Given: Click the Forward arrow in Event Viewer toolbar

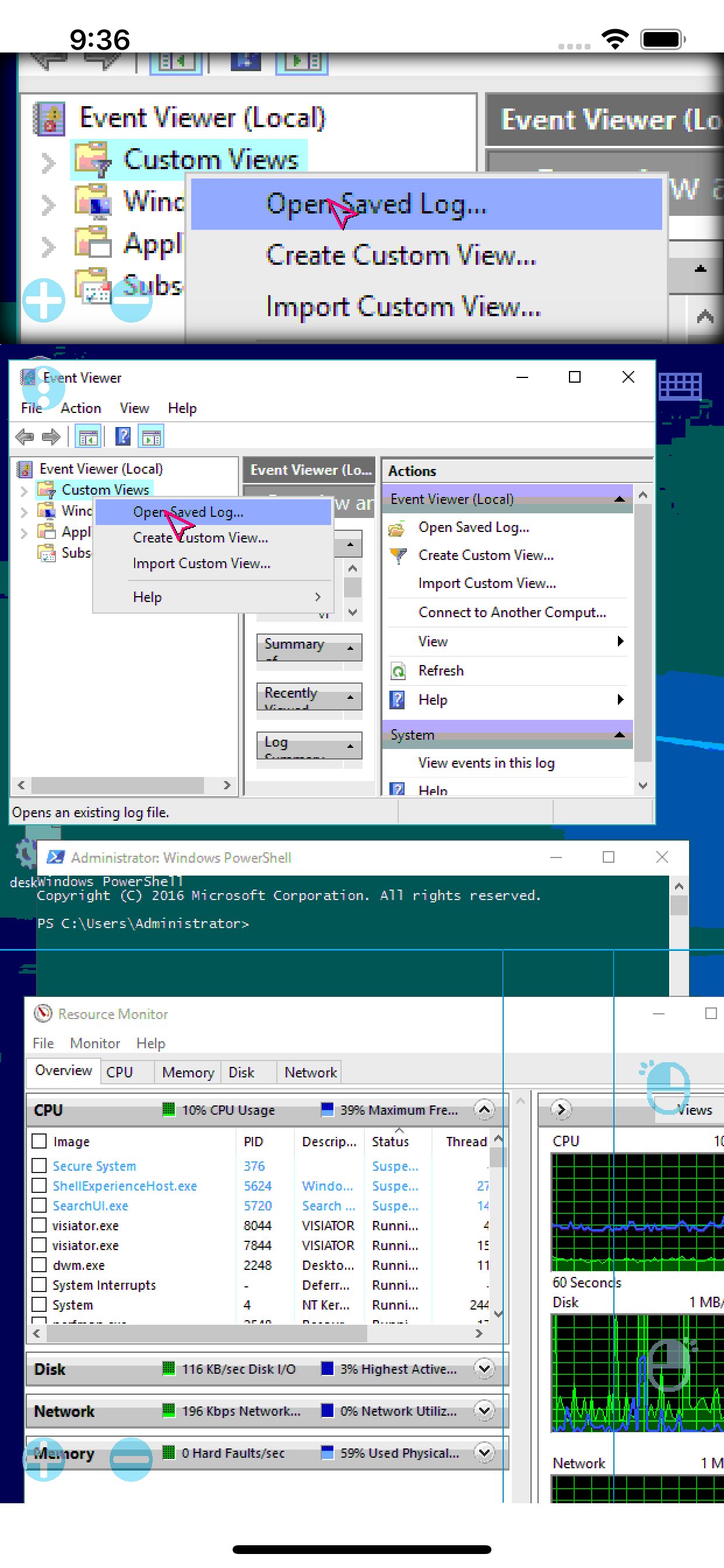Looking at the screenshot, I should click(51, 436).
